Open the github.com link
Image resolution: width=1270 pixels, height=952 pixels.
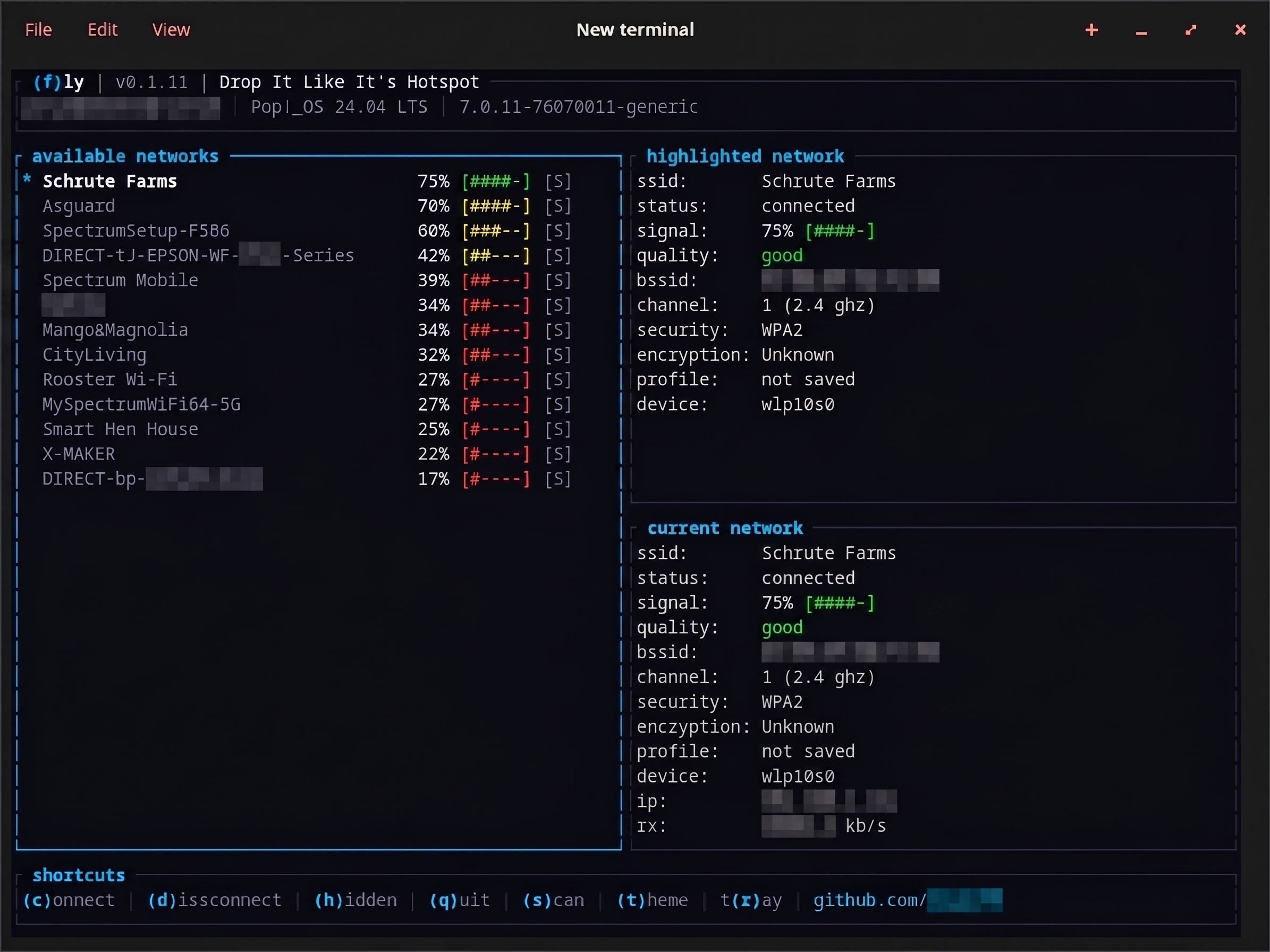coord(908,900)
